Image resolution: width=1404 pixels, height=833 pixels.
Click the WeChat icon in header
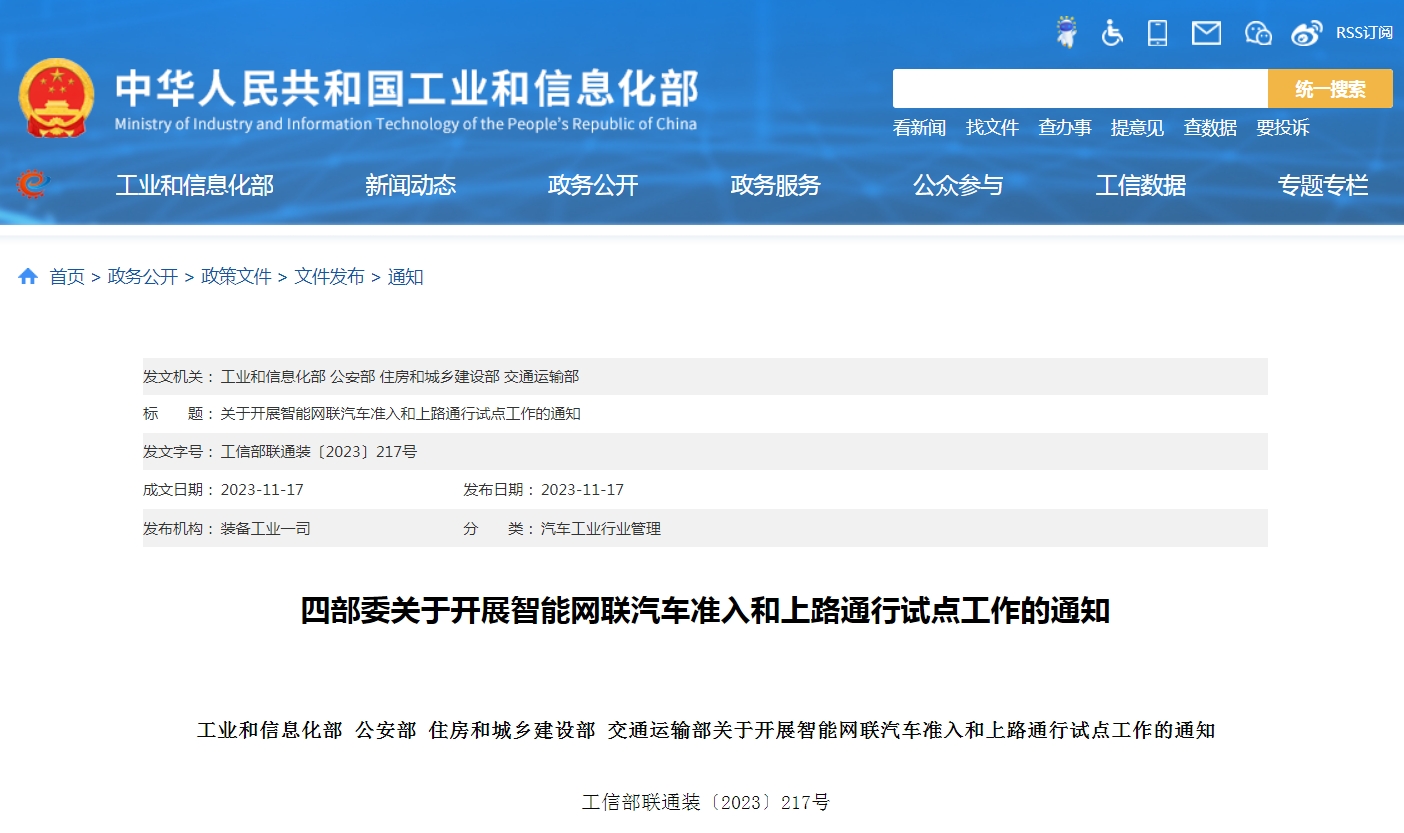[x=1258, y=33]
